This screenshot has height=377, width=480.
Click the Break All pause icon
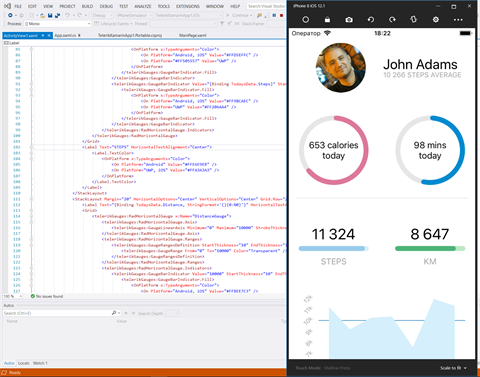tap(274, 15)
